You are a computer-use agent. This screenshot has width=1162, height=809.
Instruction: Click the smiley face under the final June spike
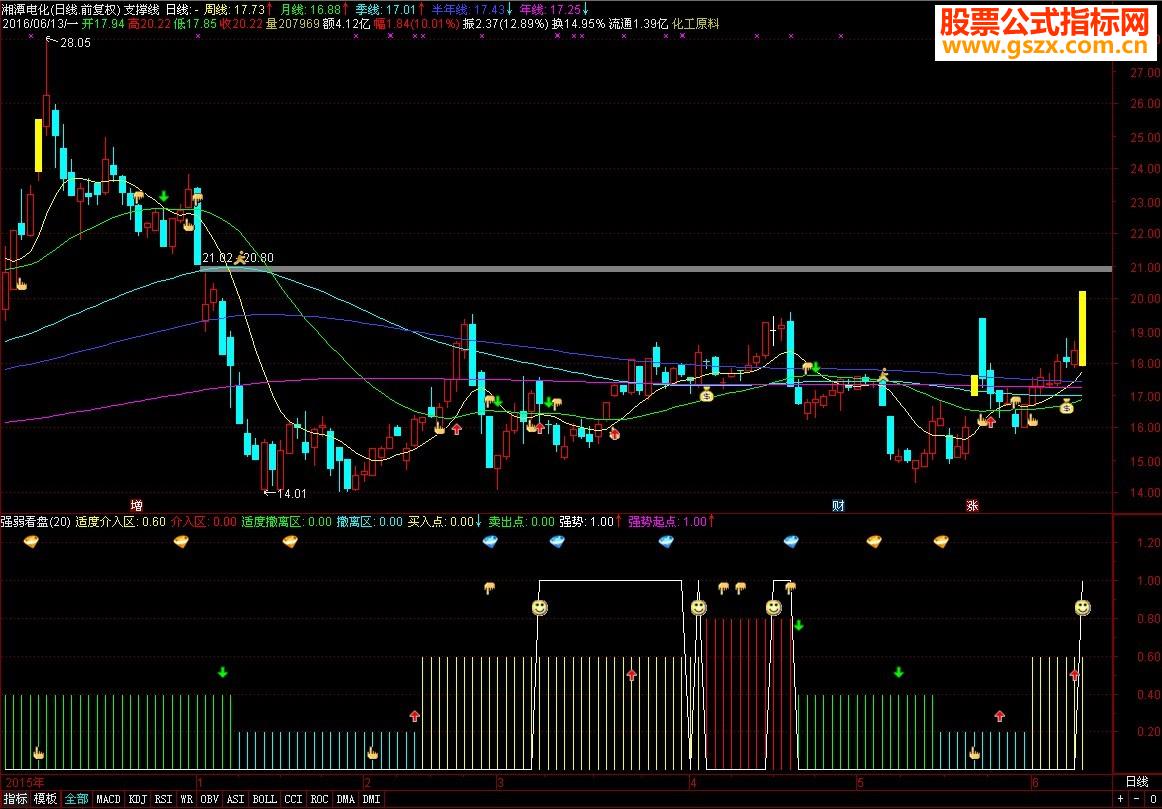pos(1082,608)
